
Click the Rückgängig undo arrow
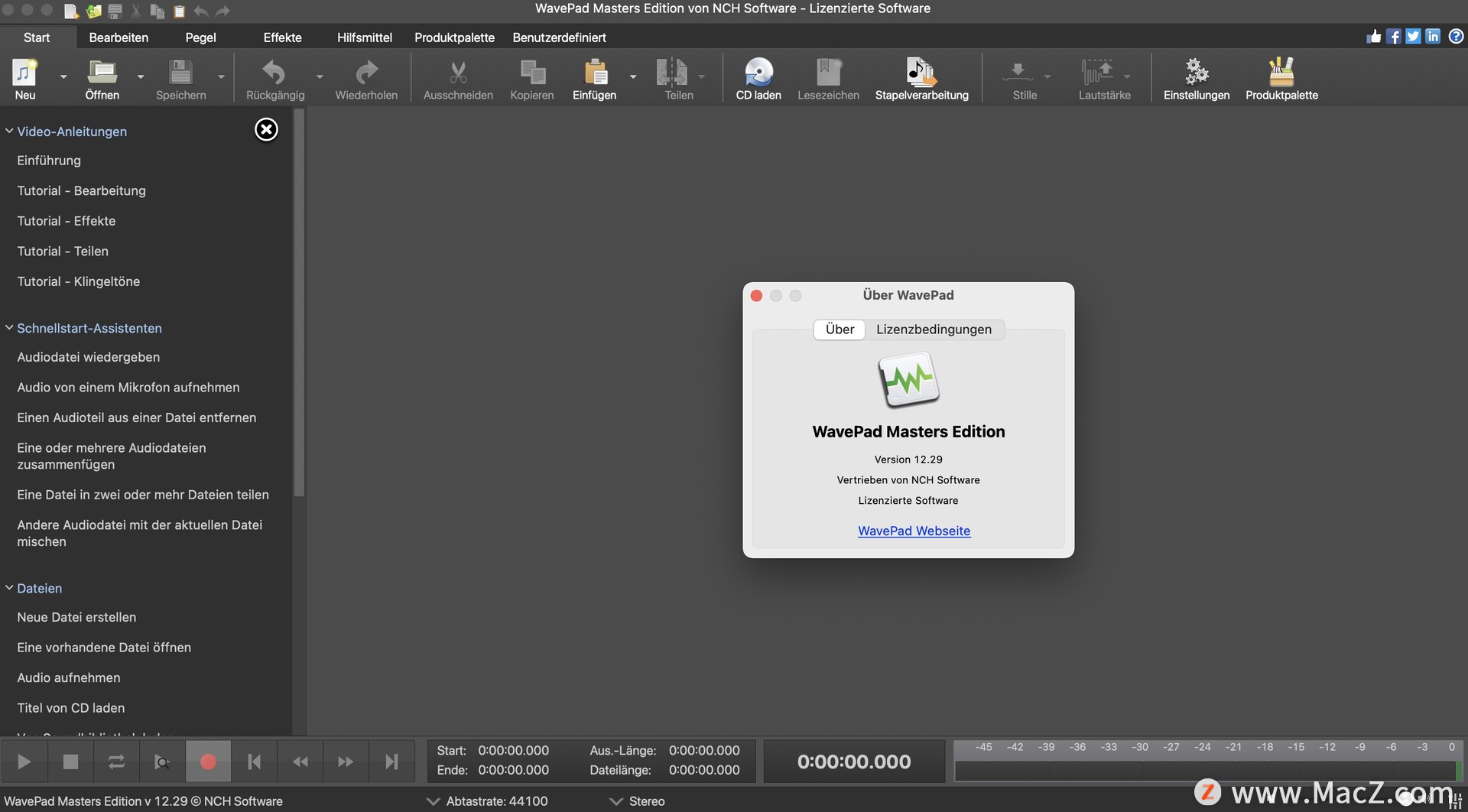click(x=274, y=72)
